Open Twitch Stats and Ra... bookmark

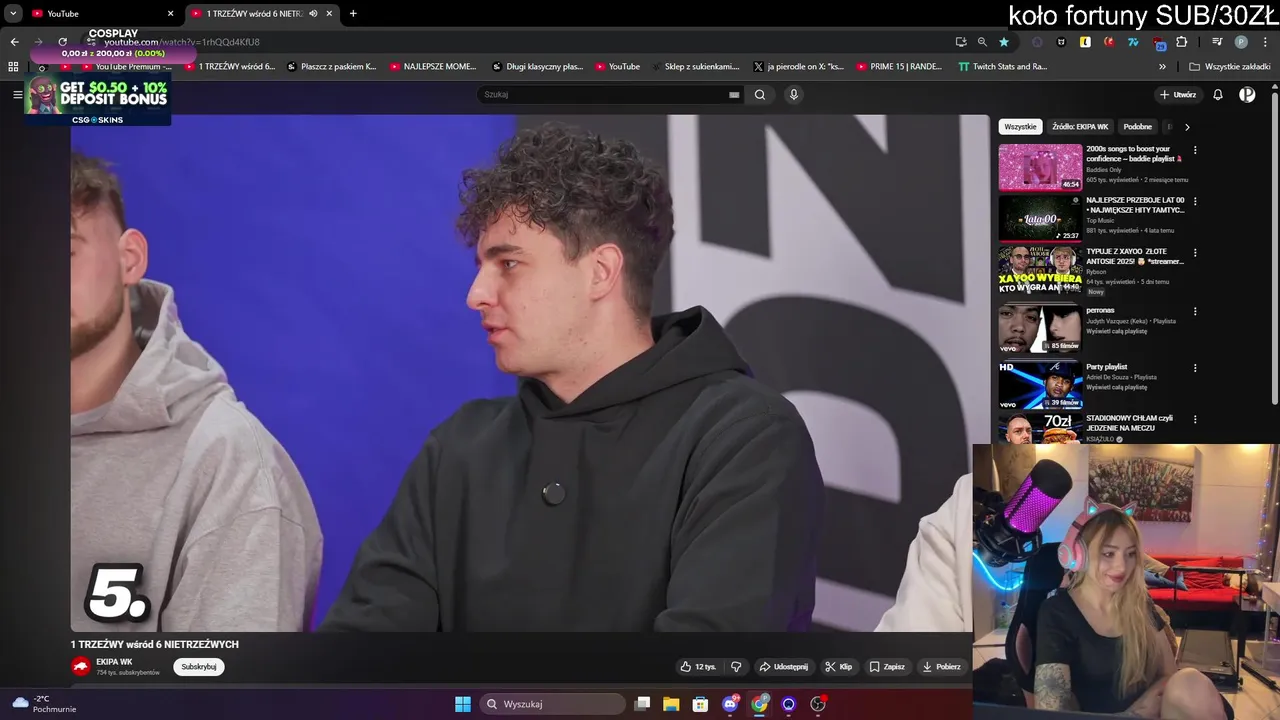(1002, 67)
